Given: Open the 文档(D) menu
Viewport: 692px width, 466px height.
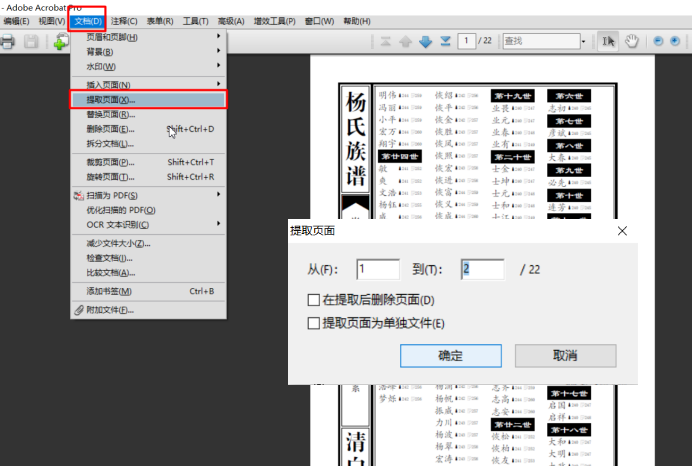Looking at the screenshot, I should tap(88, 21).
